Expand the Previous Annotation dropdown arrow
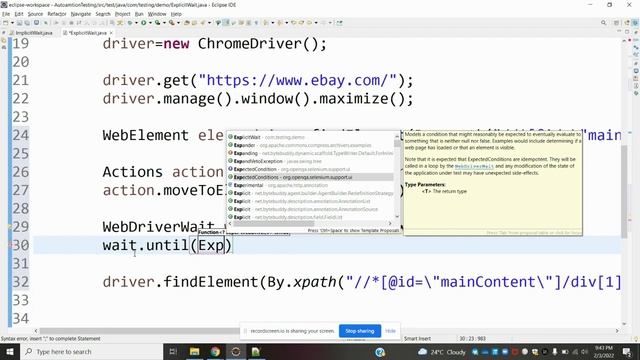 [287, 23]
